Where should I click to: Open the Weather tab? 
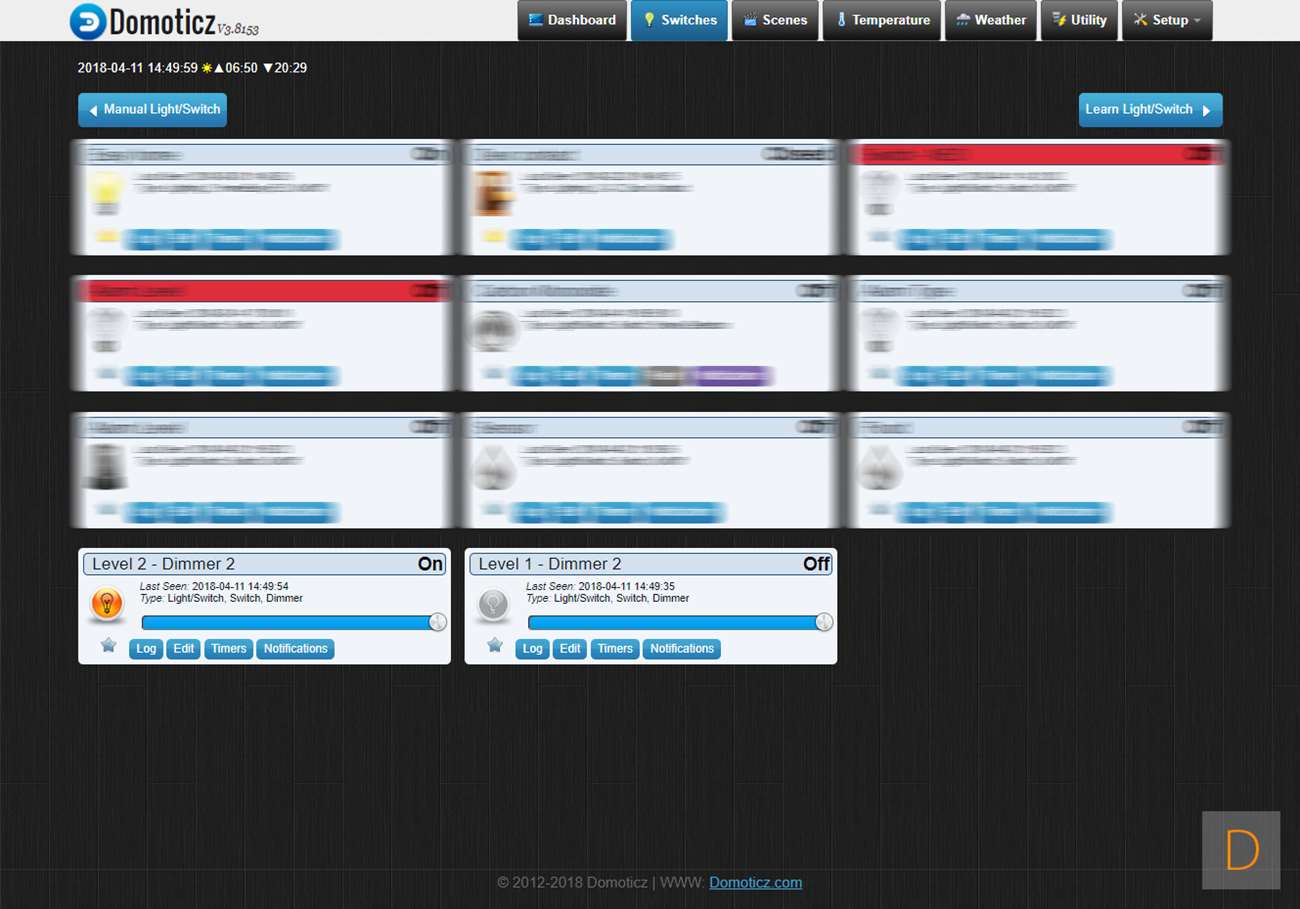991,20
